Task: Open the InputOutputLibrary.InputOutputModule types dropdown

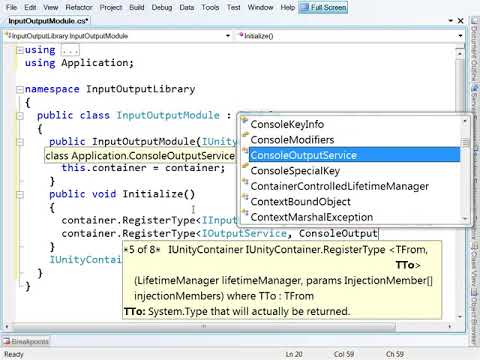Action: click(228, 36)
